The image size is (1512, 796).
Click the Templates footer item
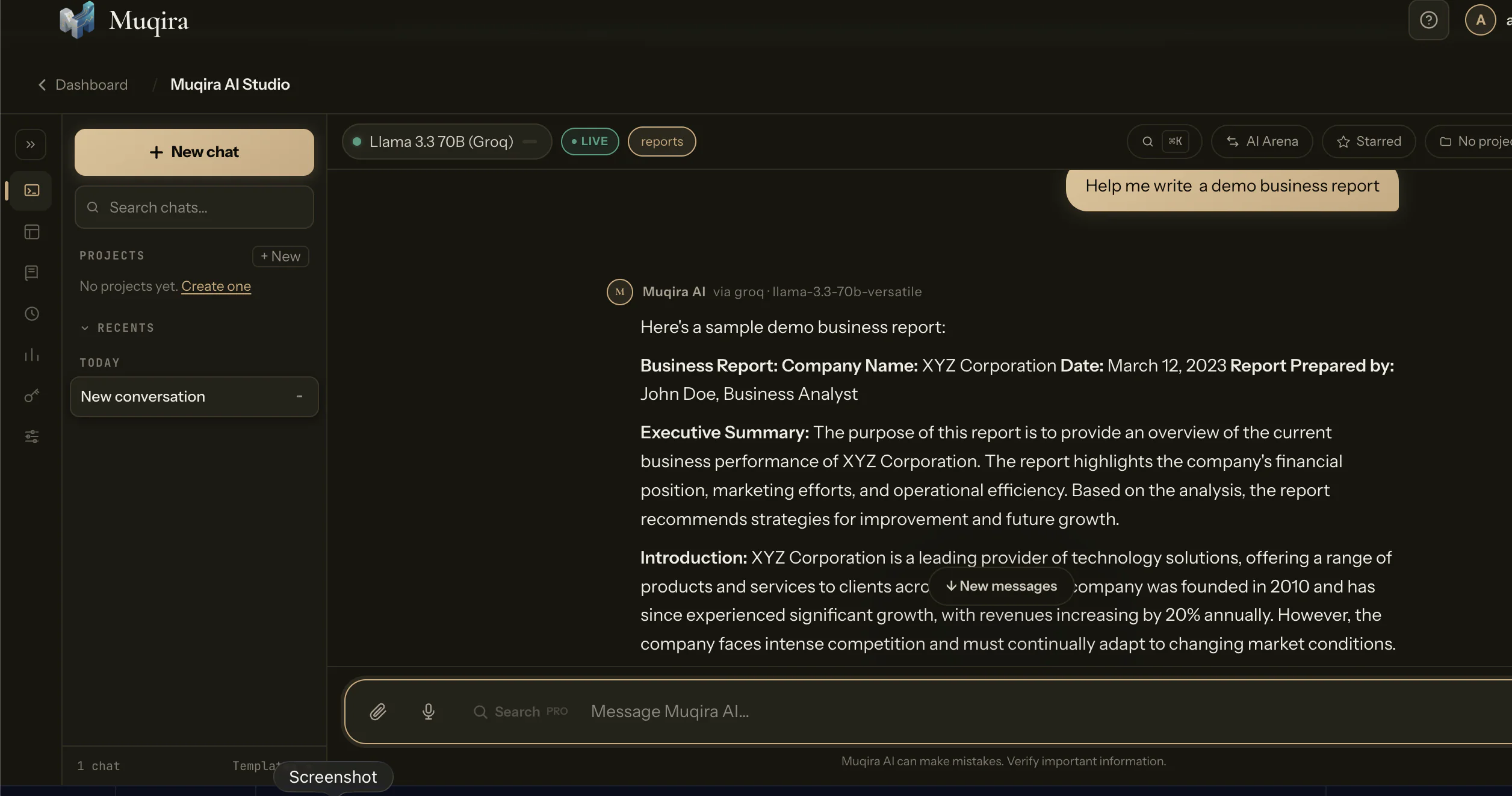point(256,766)
